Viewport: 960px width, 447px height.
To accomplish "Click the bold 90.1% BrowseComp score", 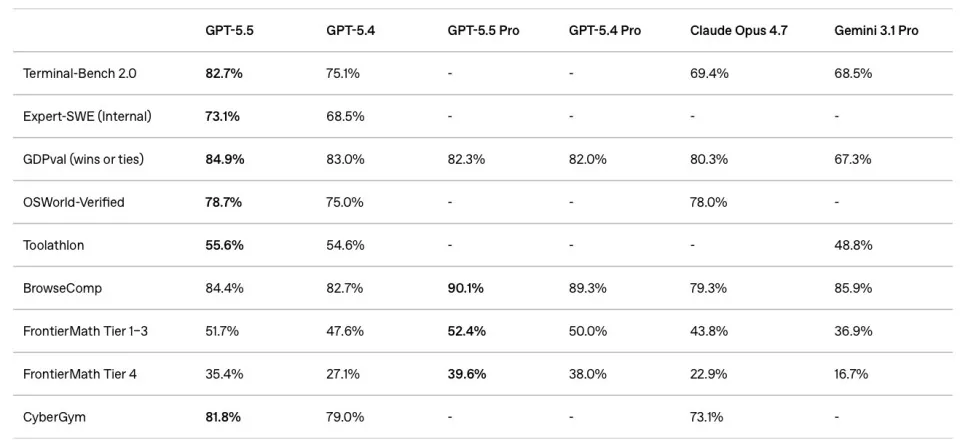I will click(x=465, y=288).
